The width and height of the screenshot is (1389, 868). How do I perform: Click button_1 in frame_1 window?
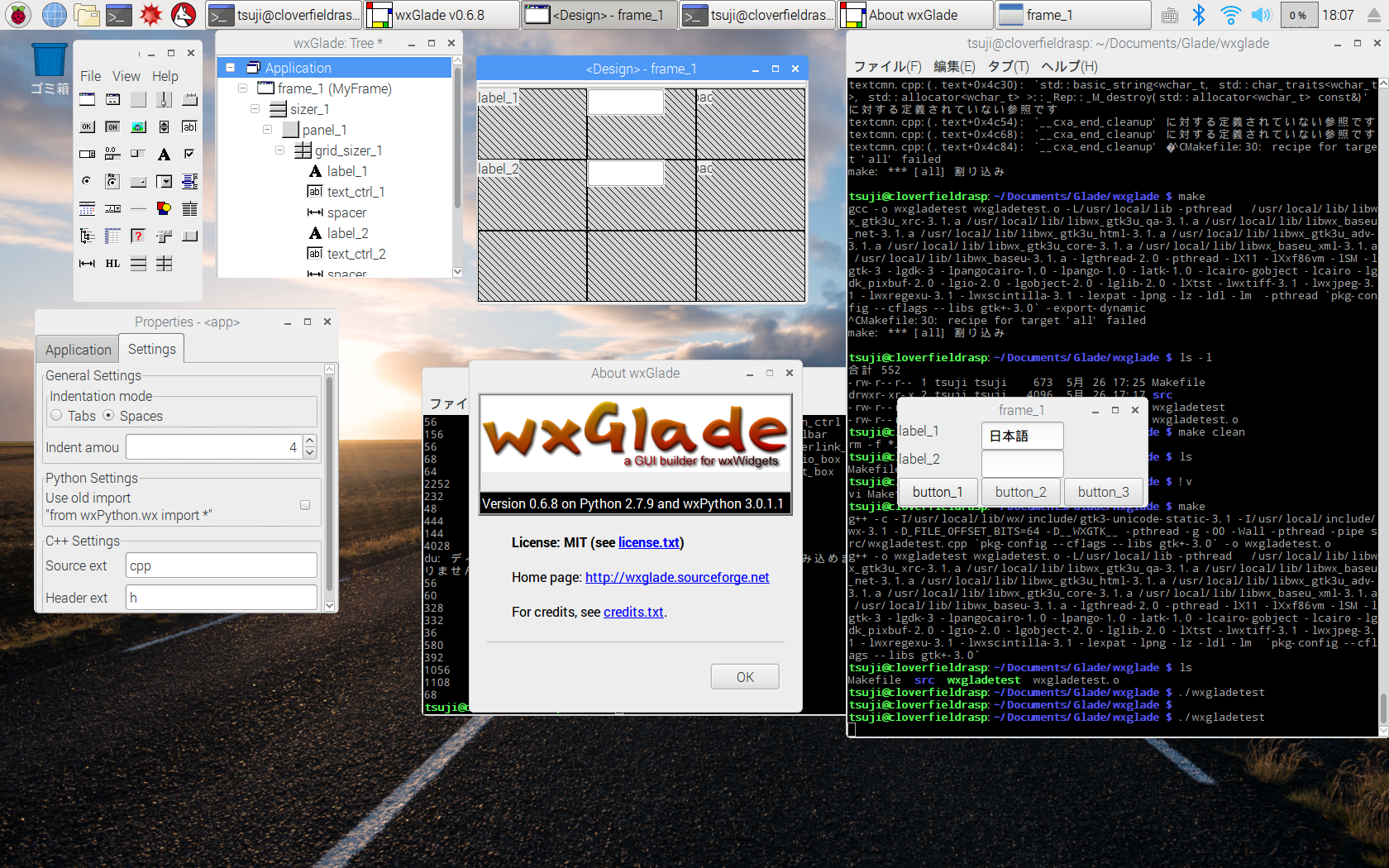[938, 492]
